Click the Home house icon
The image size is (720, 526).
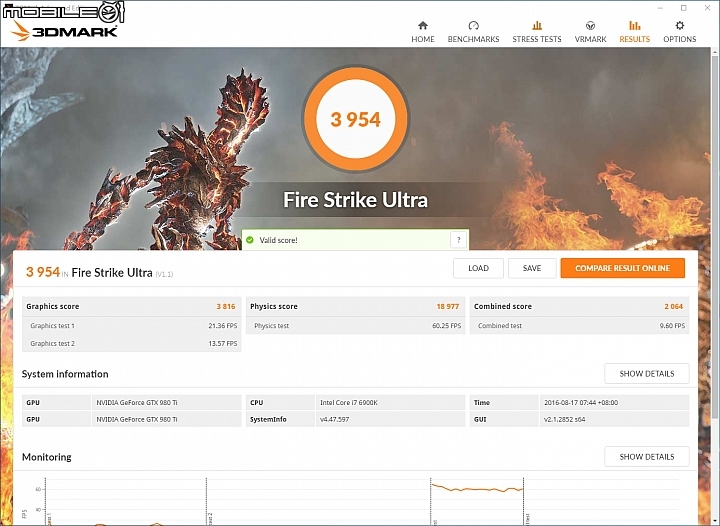(423, 25)
